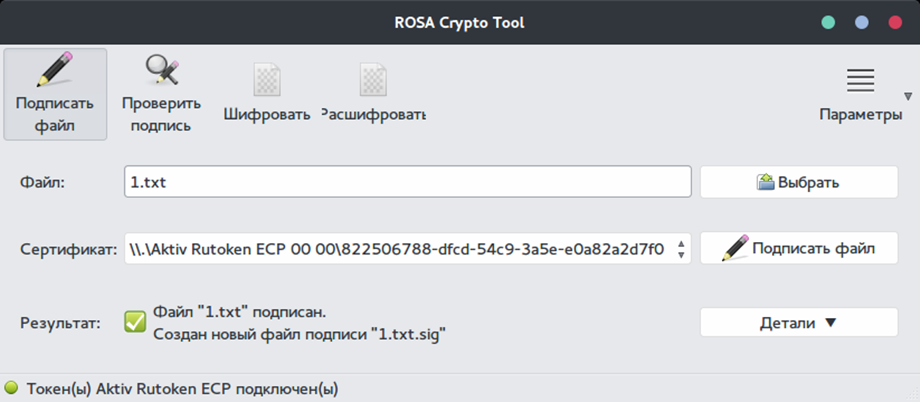Expand the Детали details dropdown
920x402 pixels.
pyautogui.click(x=799, y=322)
